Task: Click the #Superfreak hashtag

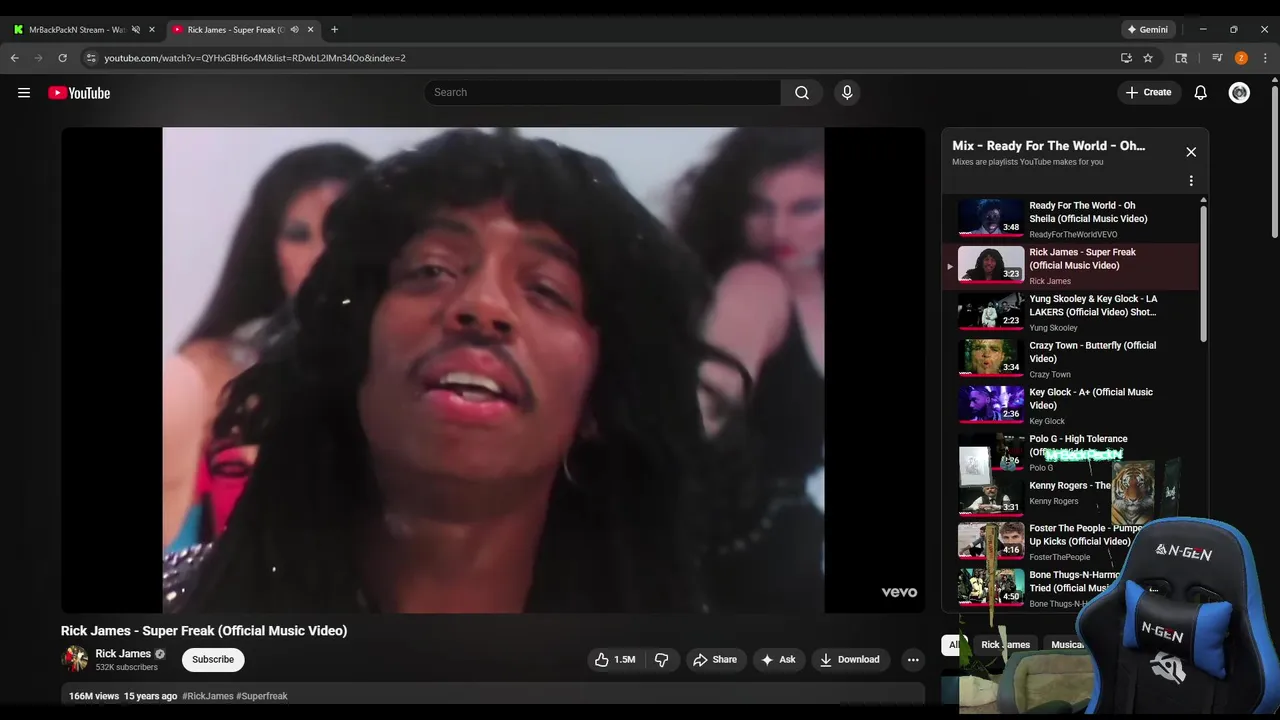Action: coord(262,696)
